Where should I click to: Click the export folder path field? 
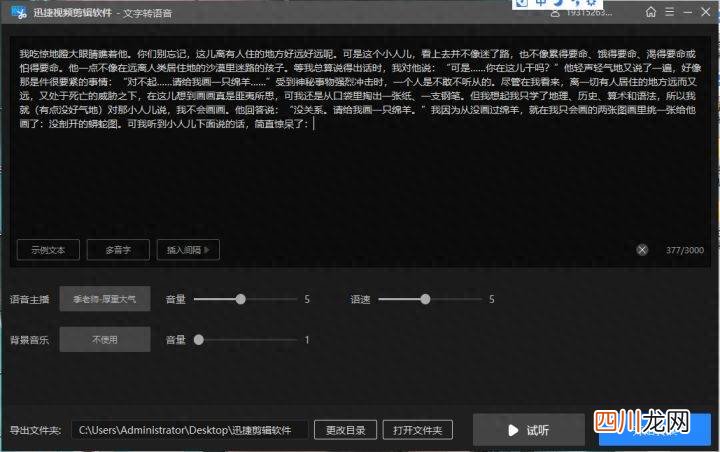189,430
